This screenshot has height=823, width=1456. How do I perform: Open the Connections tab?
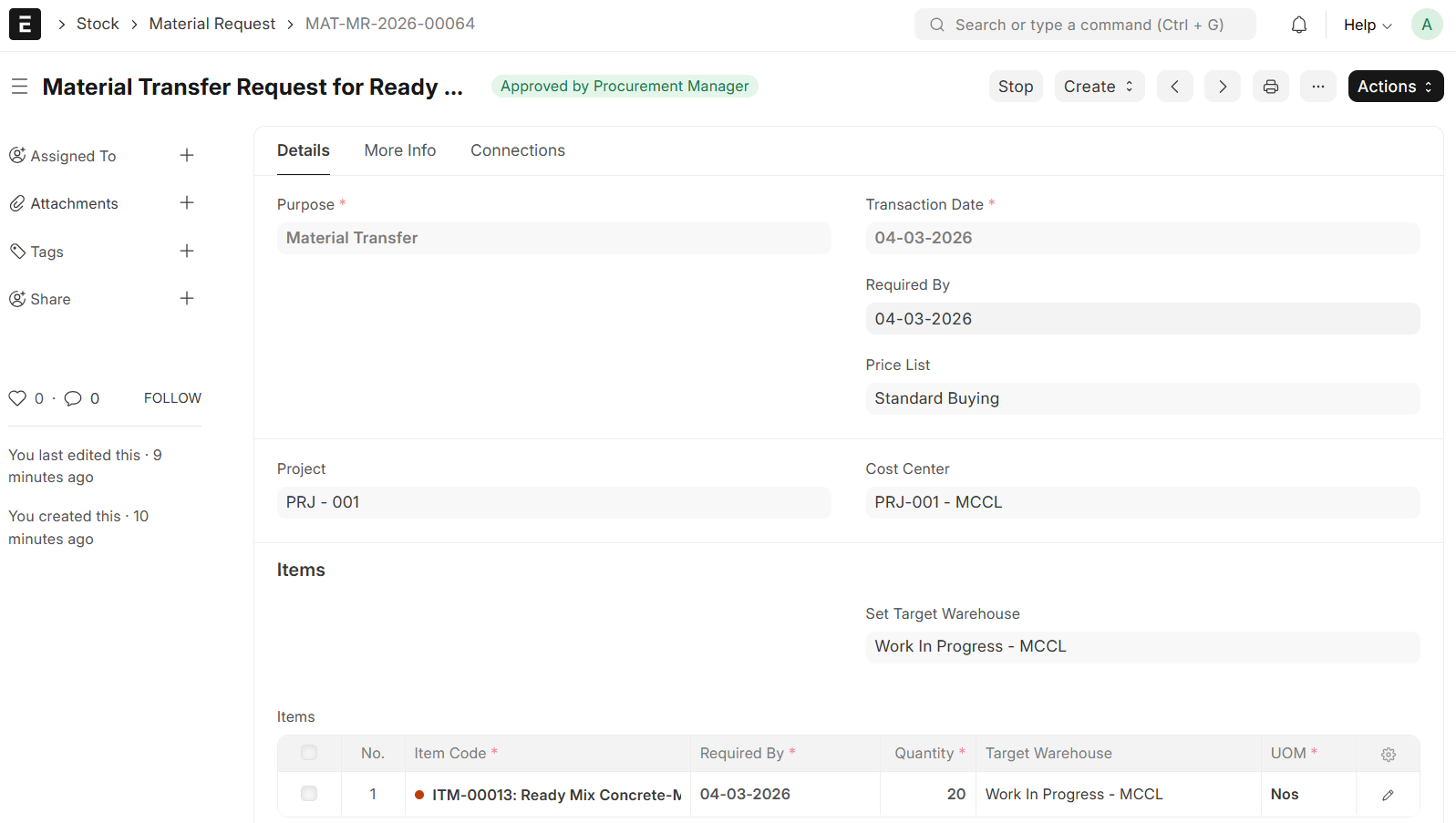pyautogui.click(x=517, y=150)
